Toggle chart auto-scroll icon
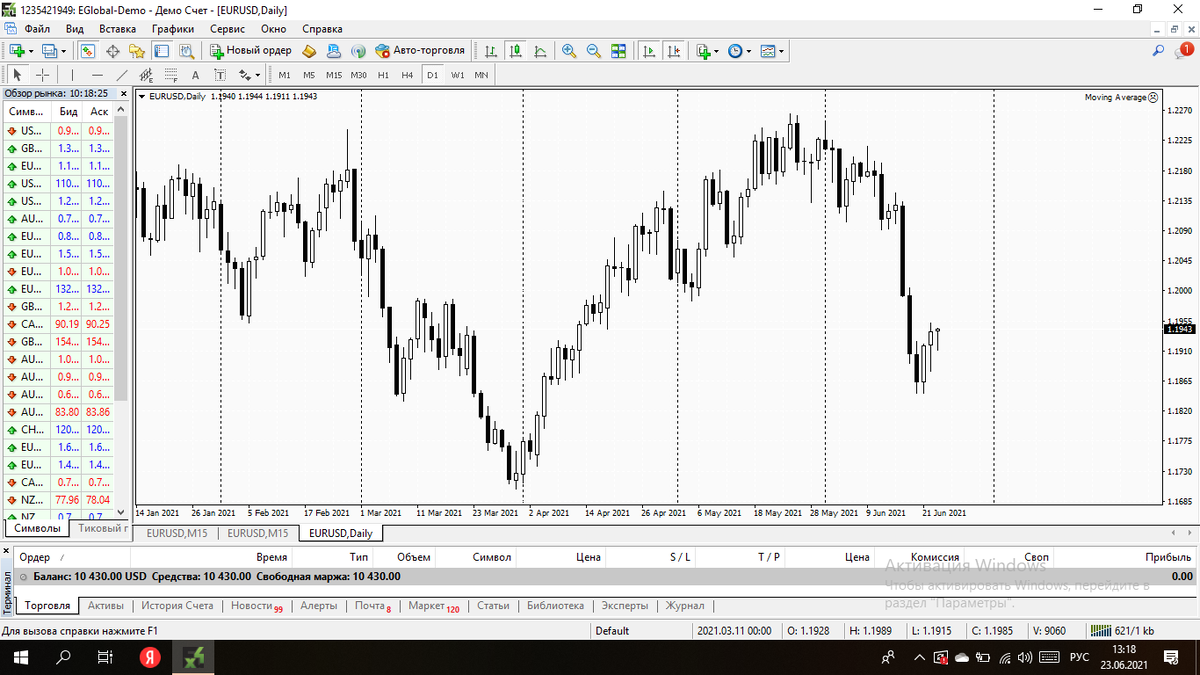Image resolution: width=1200 pixels, height=675 pixels. tap(649, 50)
